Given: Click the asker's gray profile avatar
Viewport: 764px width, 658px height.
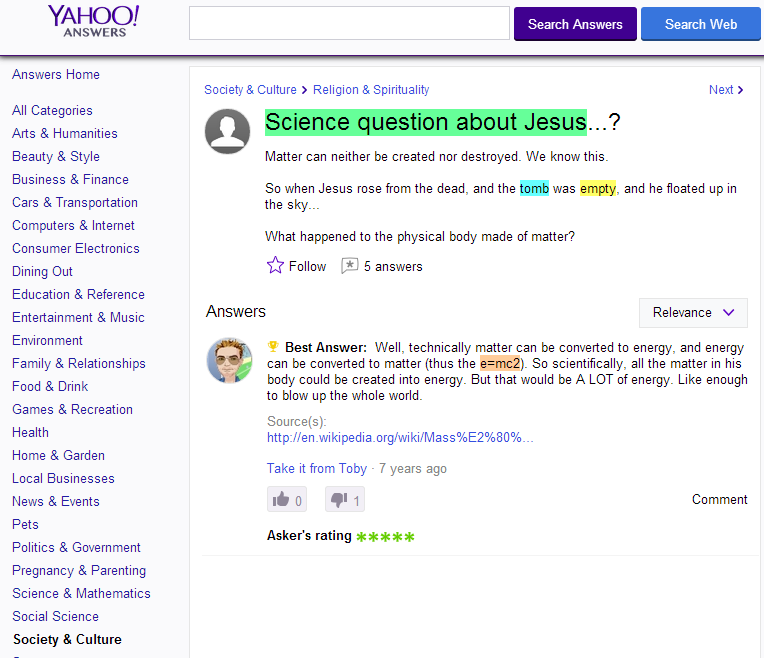Looking at the screenshot, I should coord(228,132).
